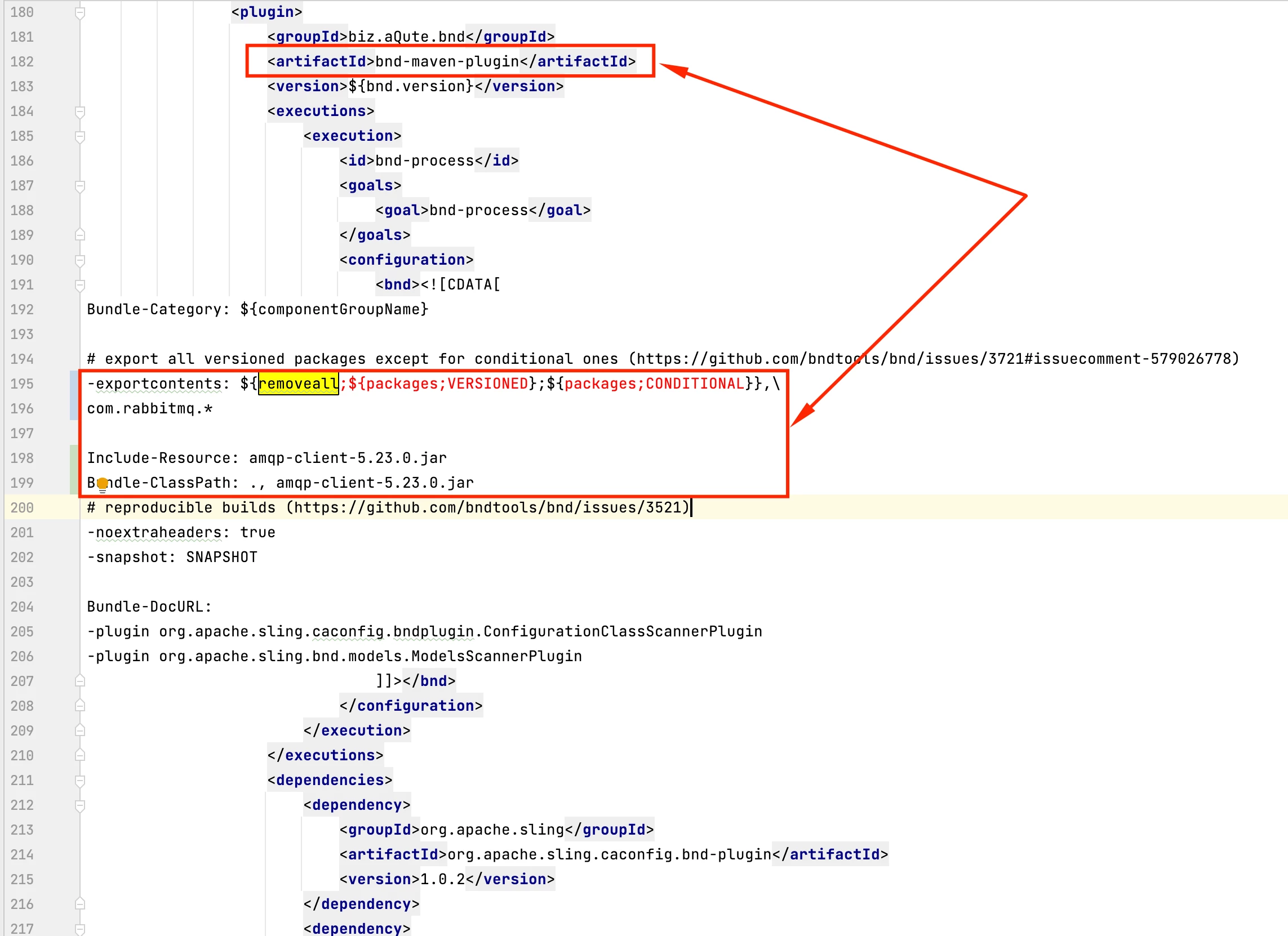Screen dimensions: 1288x936
Task: Collapse the dependencies block at line 211
Action: [x=80, y=781]
